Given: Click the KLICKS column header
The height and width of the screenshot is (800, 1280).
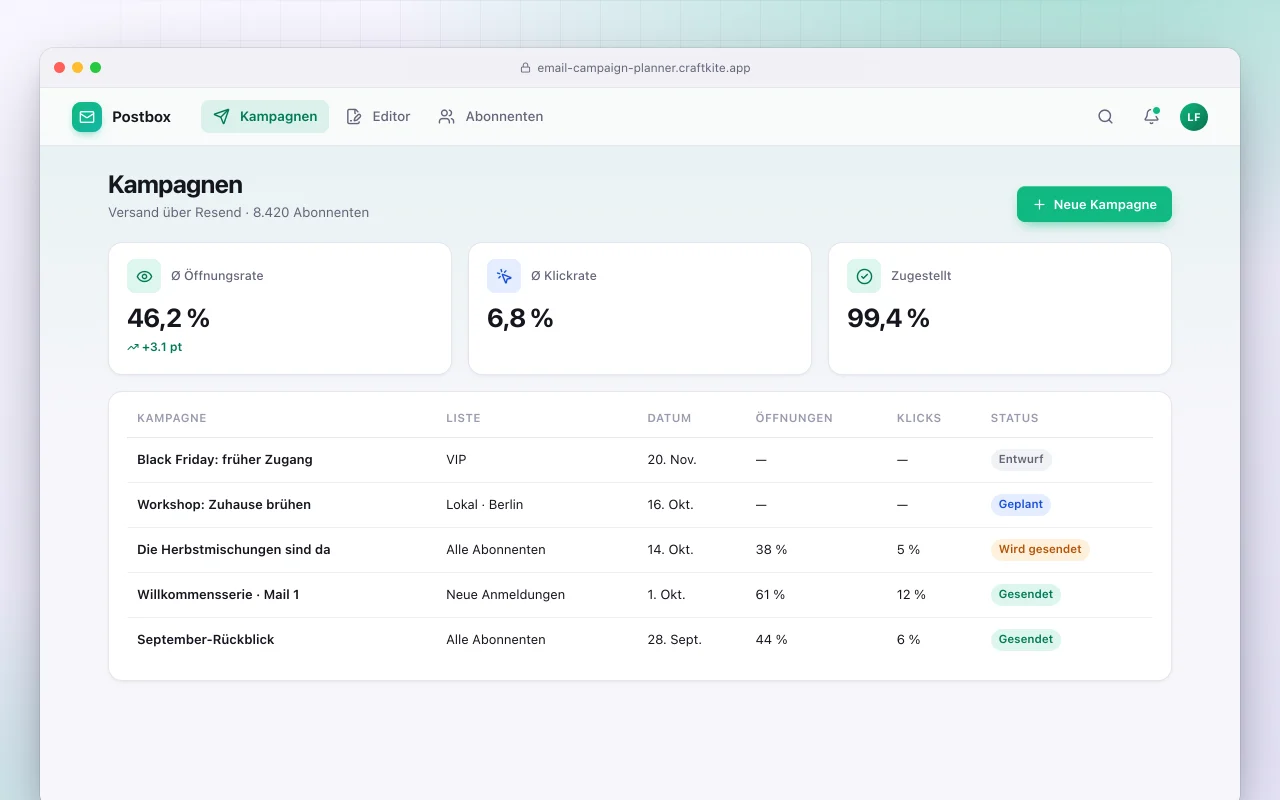Looking at the screenshot, I should [x=919, y=418].
